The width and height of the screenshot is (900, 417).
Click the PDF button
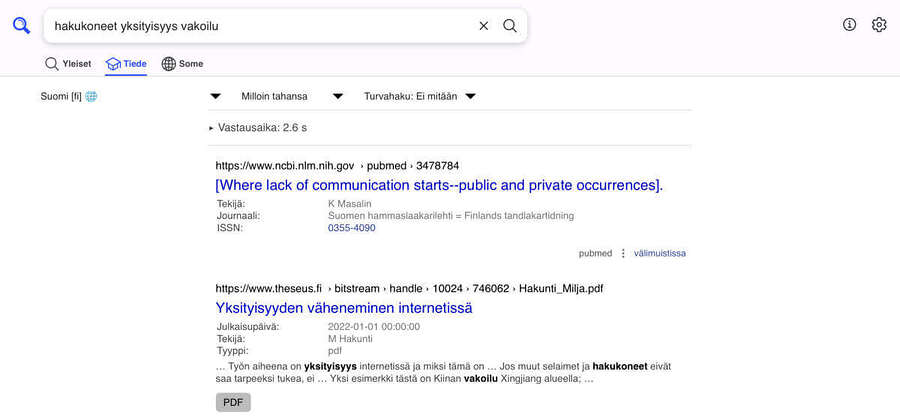click(233, 402)
